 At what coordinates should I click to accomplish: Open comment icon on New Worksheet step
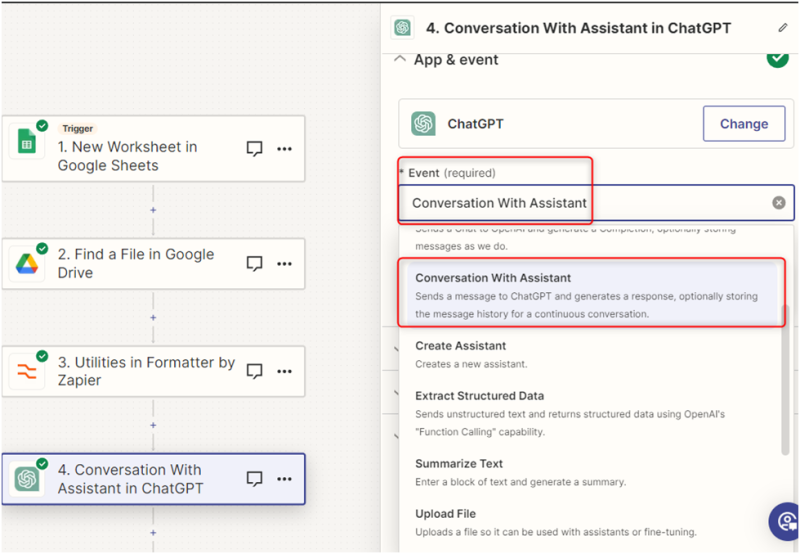[x=255, y=148]
